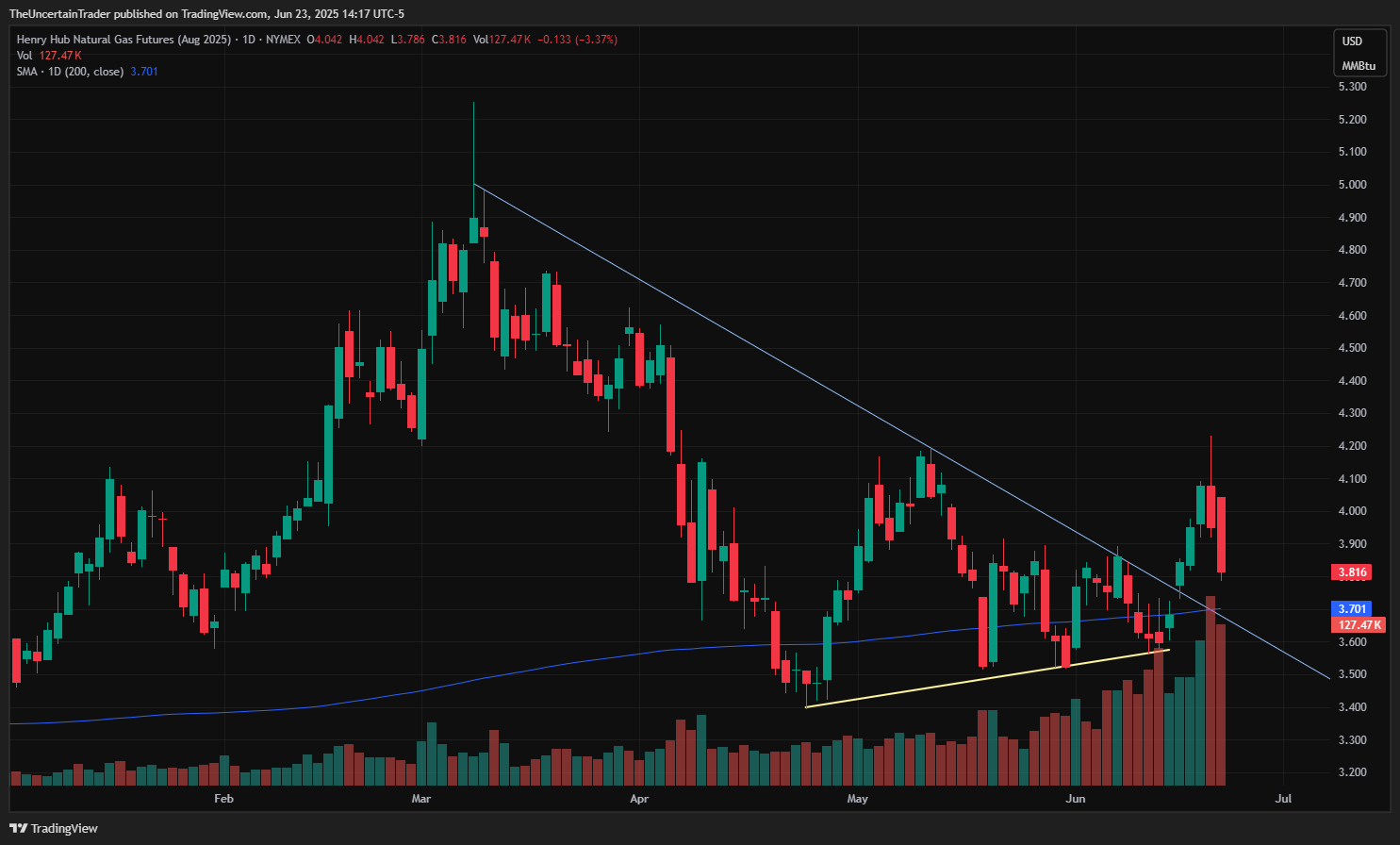Screen dimensions: 1400x845
Task: Click the 4.300 price axis label
Action: coord(1353,413)
